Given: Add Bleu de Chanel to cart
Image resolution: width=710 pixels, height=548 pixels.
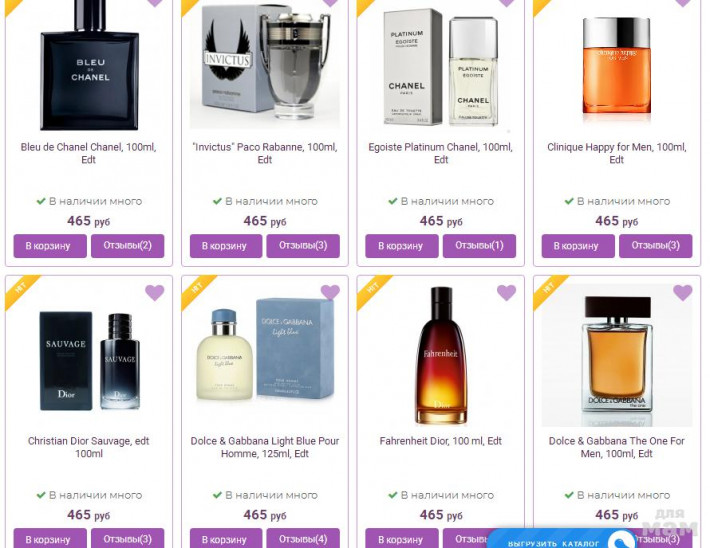Looking at the screenshot, I should pos(50,246).
